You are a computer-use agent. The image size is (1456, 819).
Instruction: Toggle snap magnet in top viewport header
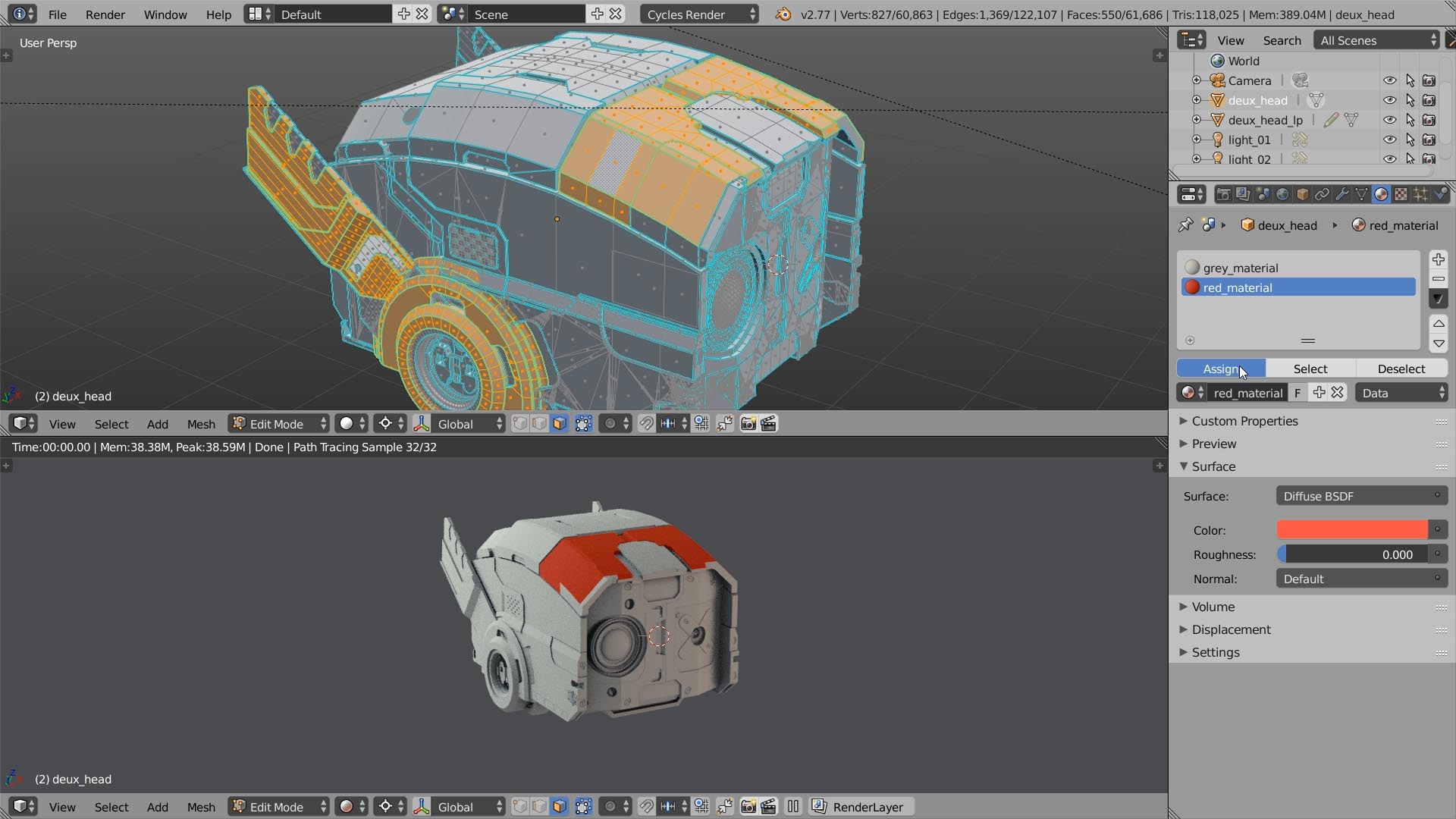(x=646, y=424)
